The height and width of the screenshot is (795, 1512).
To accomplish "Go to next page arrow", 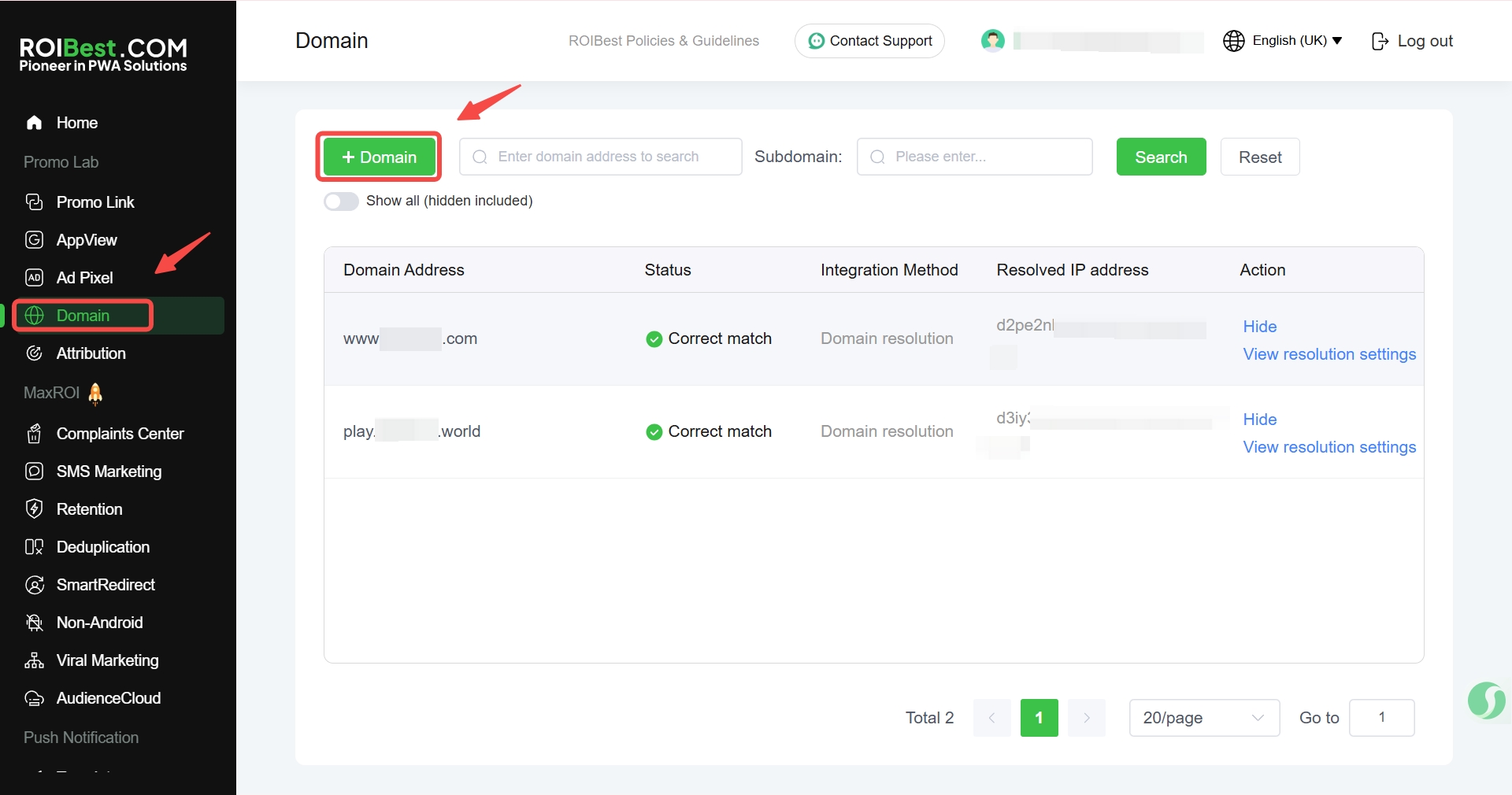I will (1087, 718).
